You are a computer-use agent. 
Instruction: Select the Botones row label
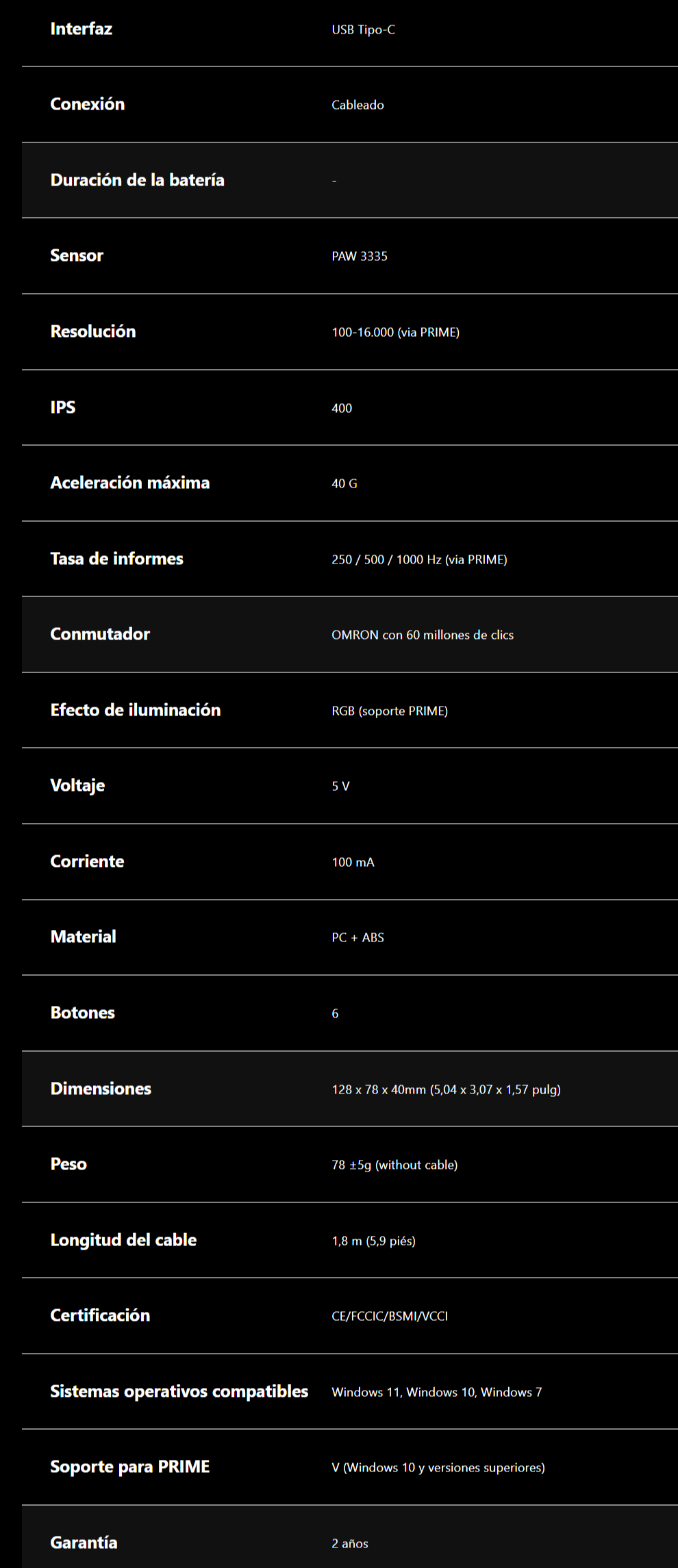pos(82,1013)
